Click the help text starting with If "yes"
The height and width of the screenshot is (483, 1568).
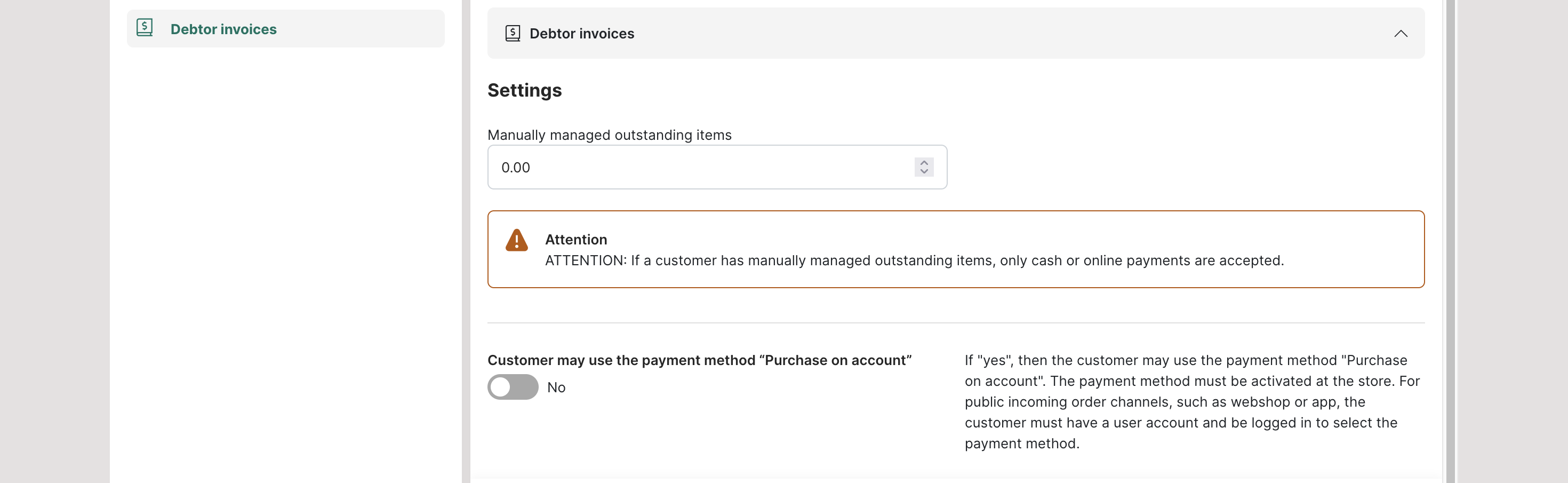click(1191, 401)
